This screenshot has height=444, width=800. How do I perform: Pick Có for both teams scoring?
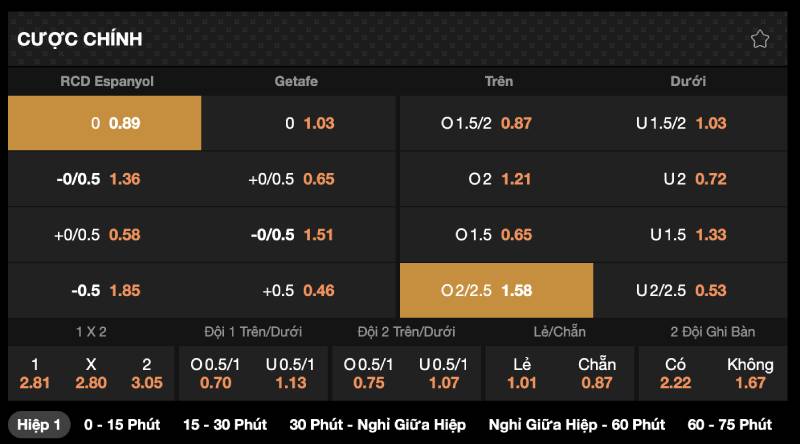tap(675, 374)
